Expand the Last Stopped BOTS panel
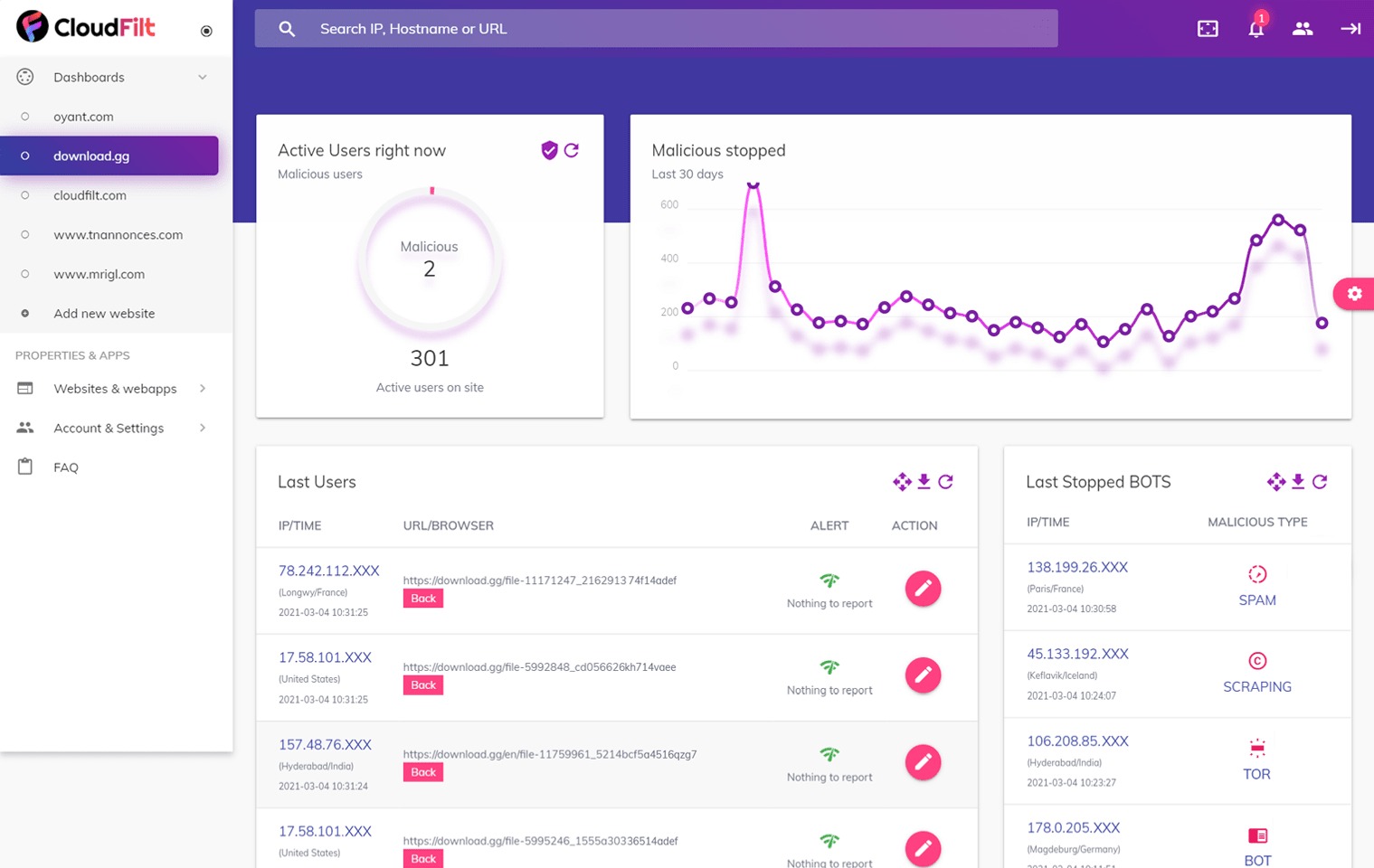1374x868 pixels. pos(1276,482)
